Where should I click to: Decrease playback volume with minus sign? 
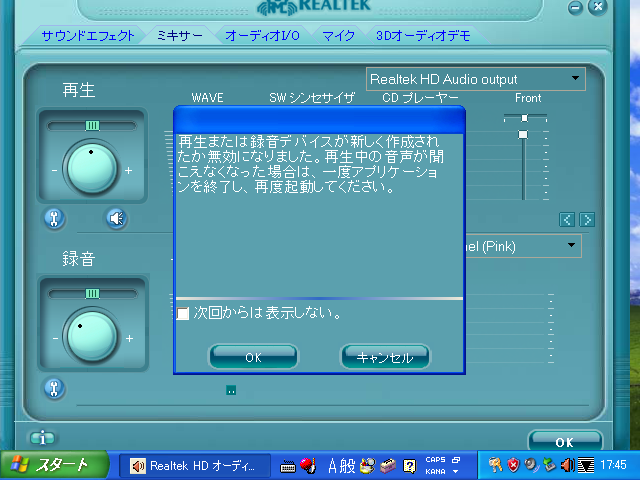(x=54, y=171)
